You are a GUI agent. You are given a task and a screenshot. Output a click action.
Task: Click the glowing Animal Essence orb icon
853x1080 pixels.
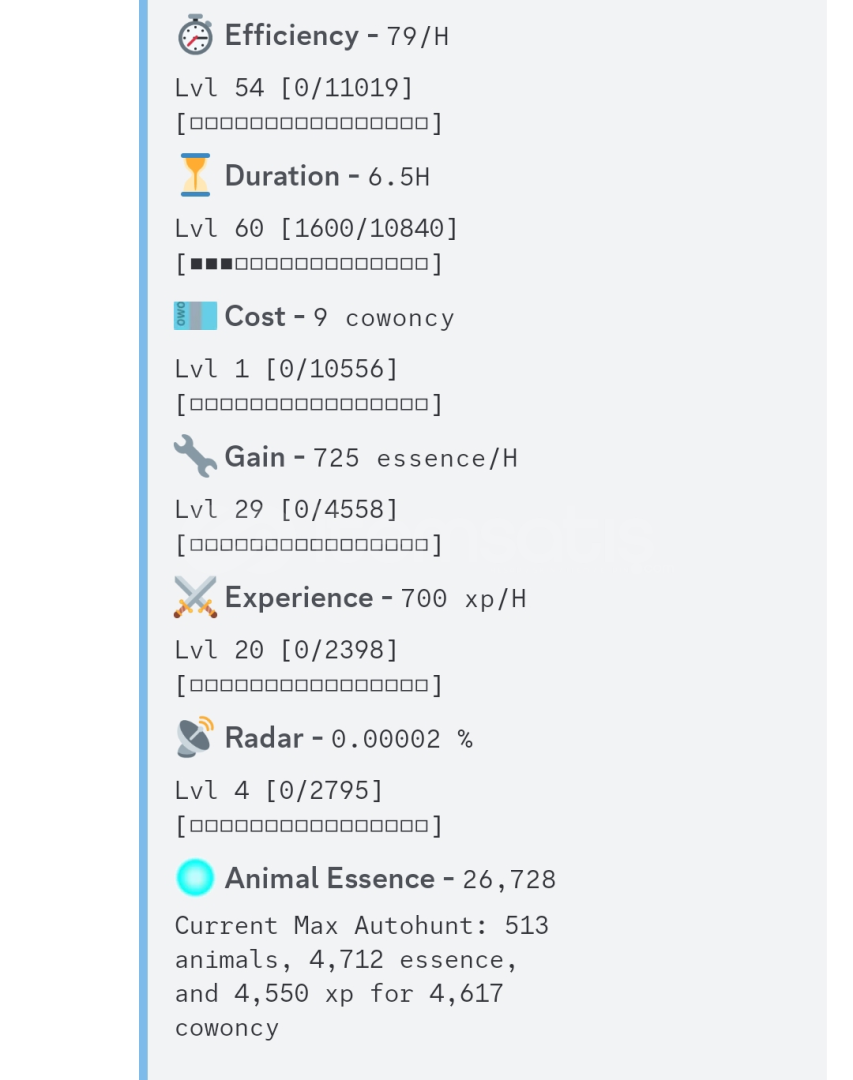(195, 878)
